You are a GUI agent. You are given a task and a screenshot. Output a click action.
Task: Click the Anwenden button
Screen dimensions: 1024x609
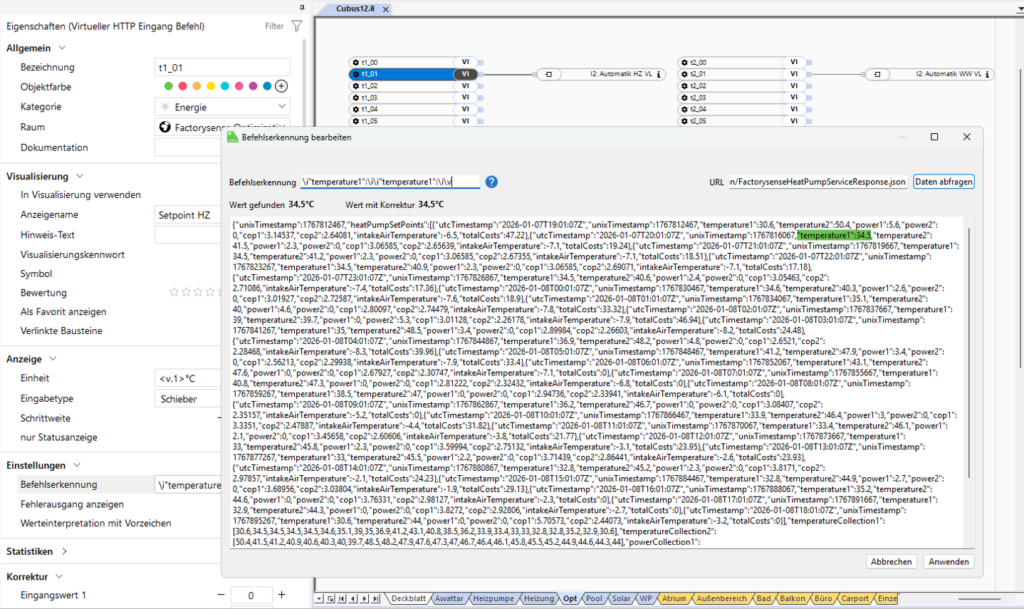[947, 562]
